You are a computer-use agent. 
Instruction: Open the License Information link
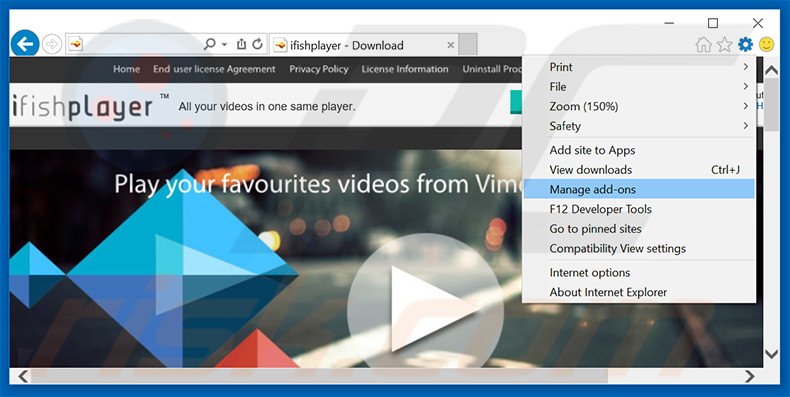click(405, 70)
